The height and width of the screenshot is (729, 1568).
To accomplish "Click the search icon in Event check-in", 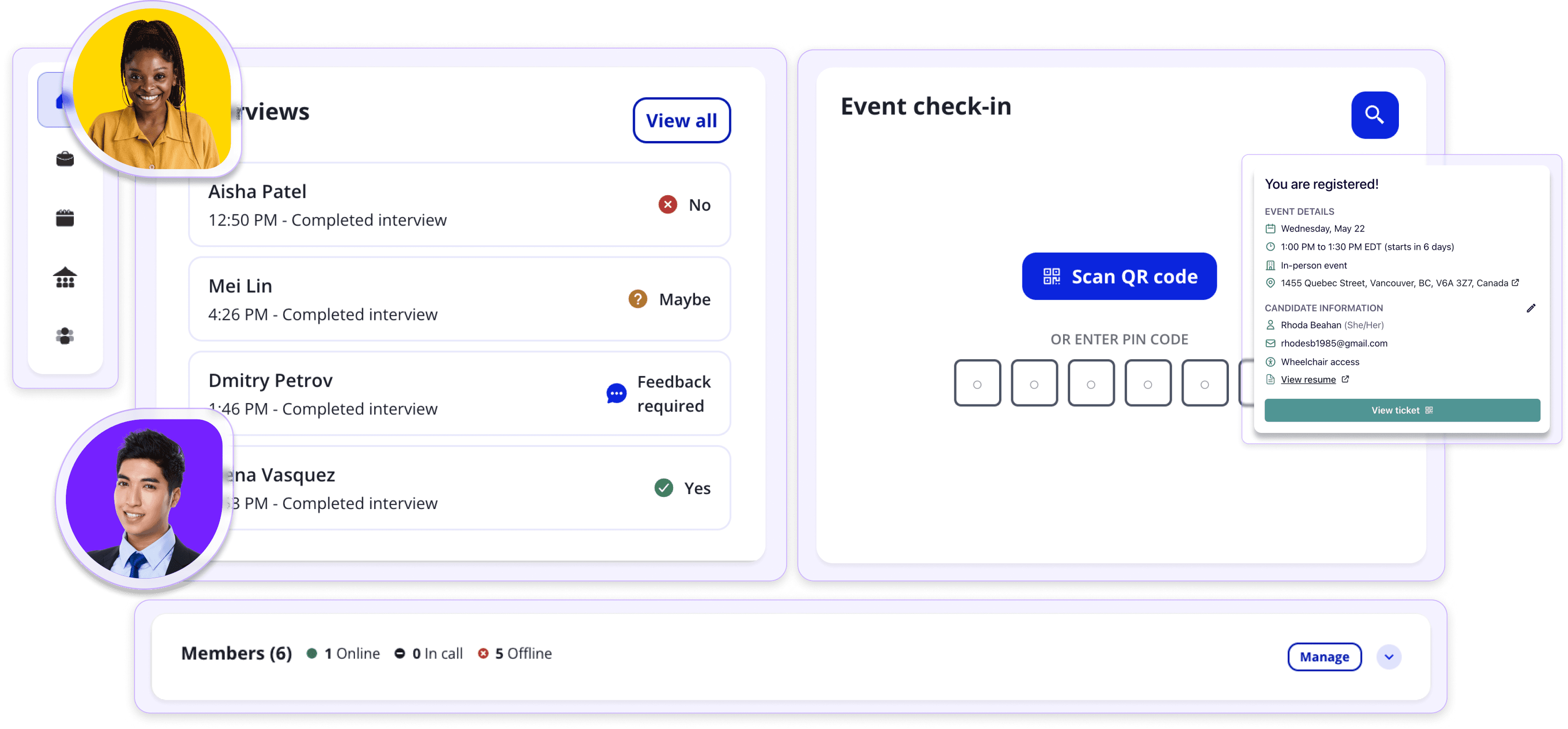I will [1373, 114].
